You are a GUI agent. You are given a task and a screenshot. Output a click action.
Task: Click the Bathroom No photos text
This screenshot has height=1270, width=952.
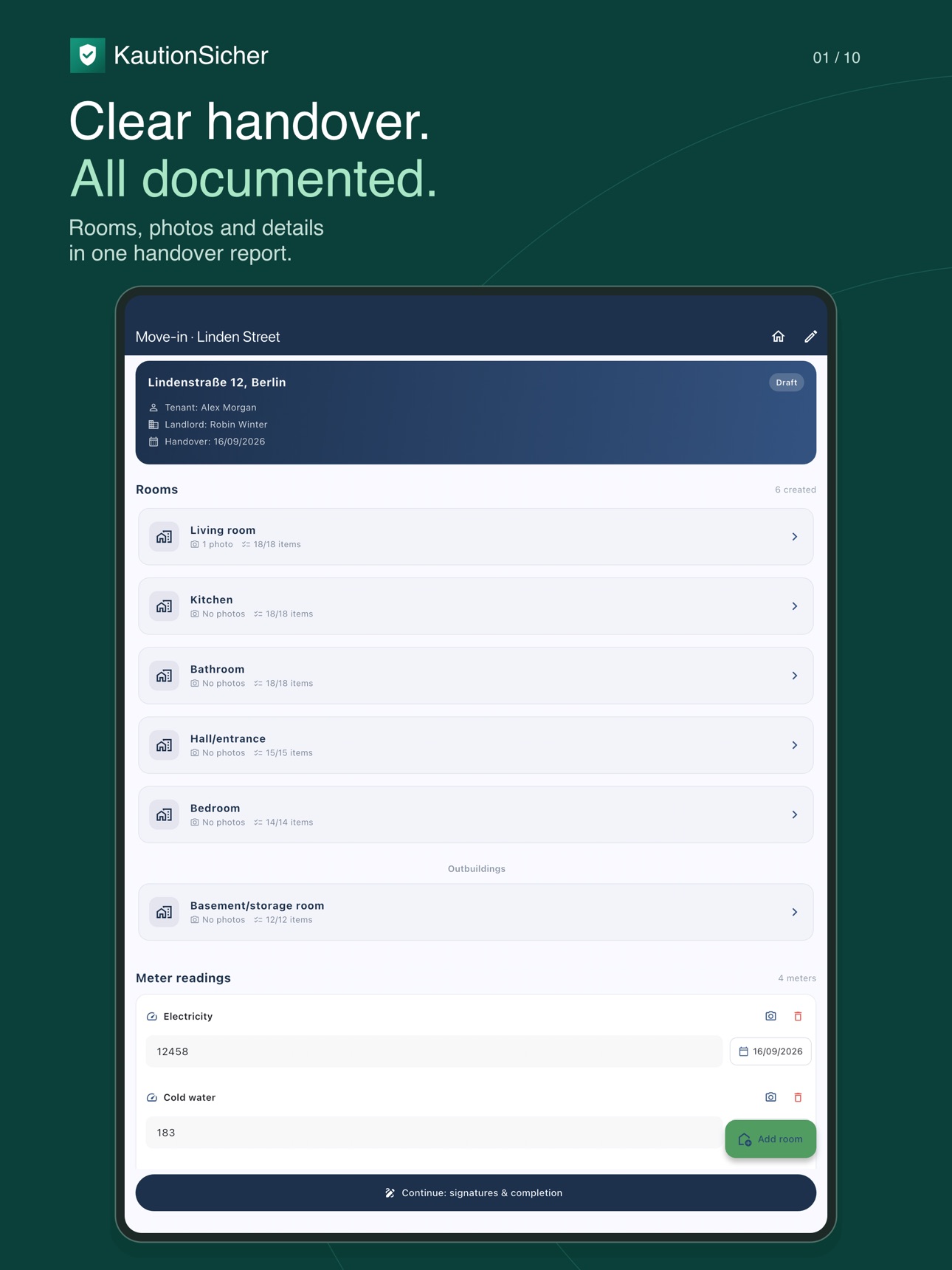click(224, 683)
